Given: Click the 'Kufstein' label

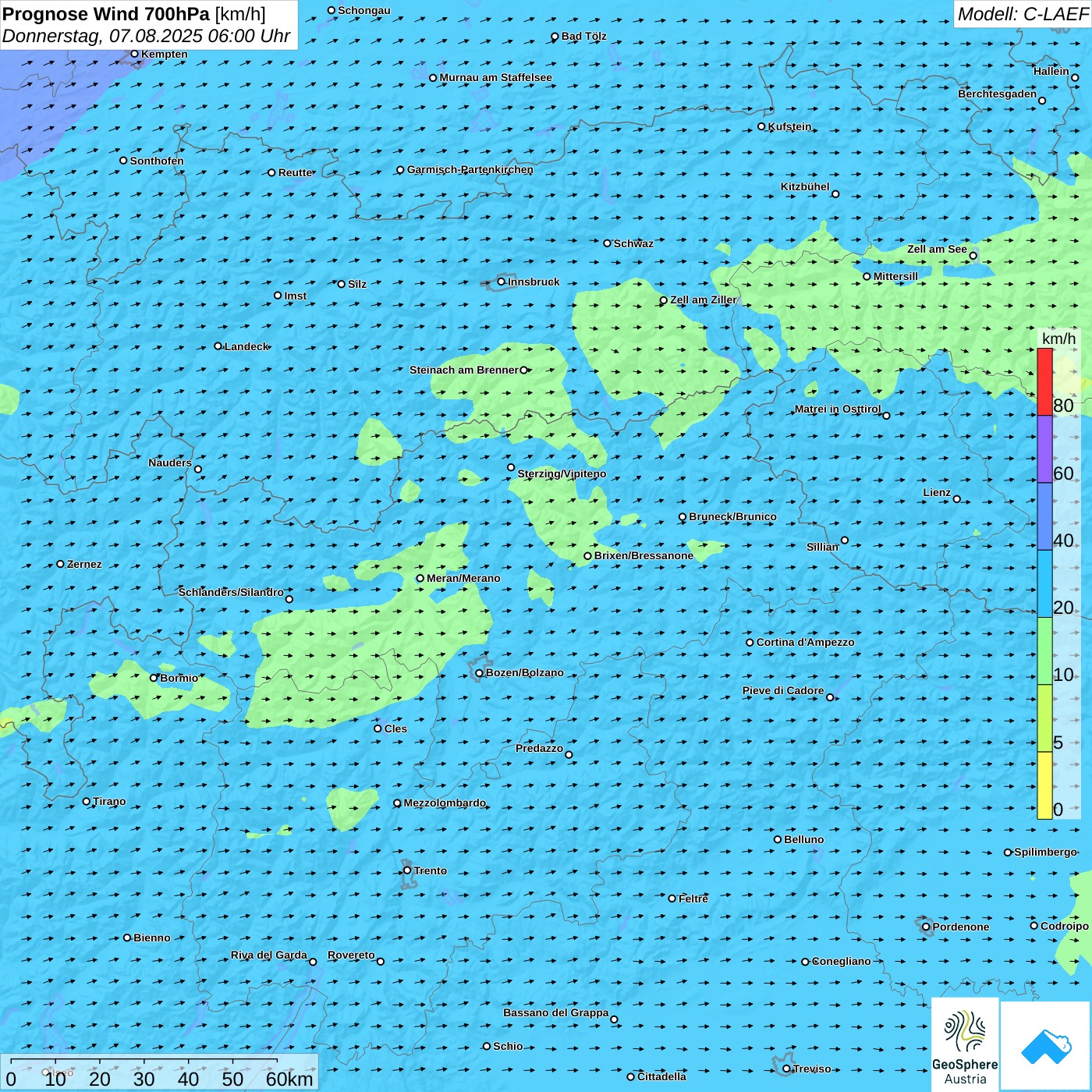Looking at the screenshot, I should click(x=789, y=126).
